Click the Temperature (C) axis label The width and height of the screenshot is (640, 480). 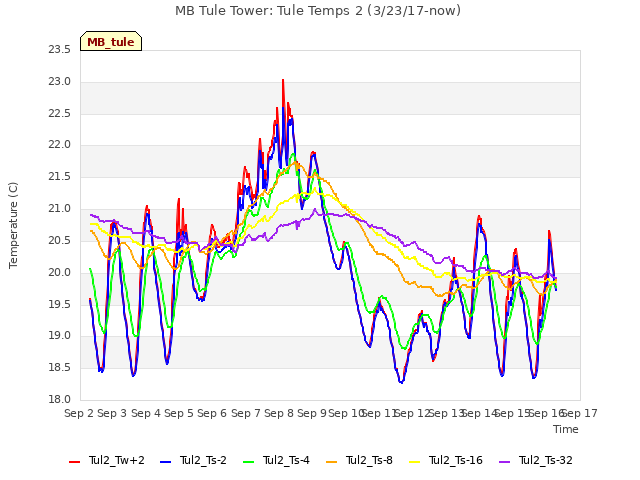pos(13,225)
